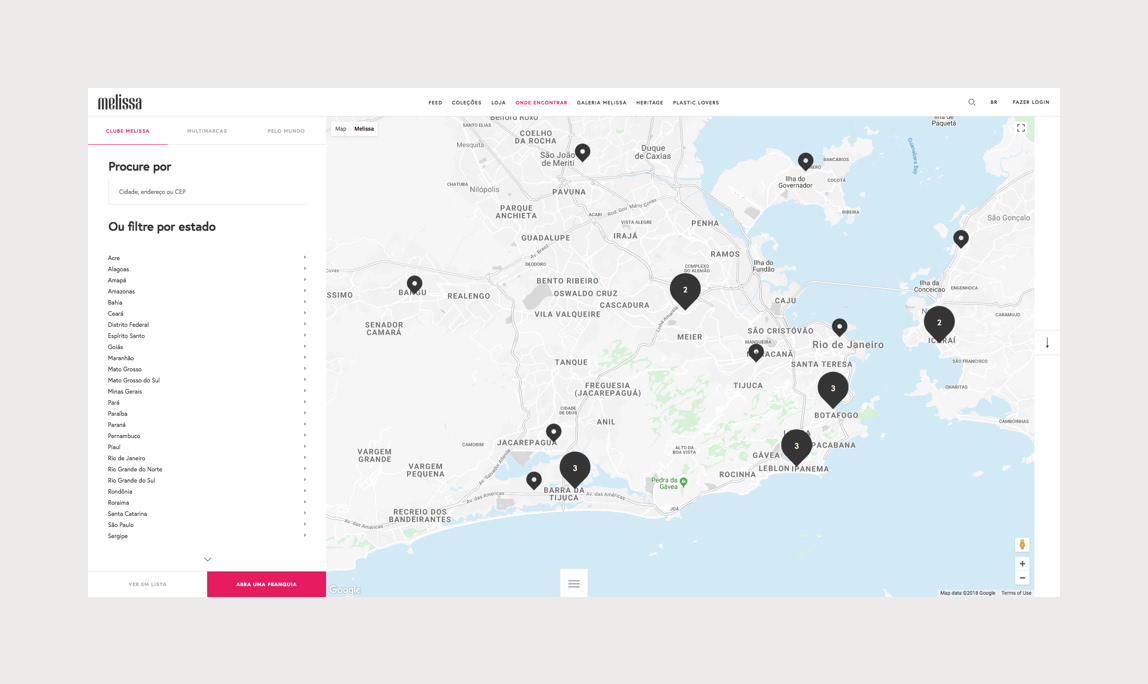Open Plastic Lovers menu item
This screenshot has width=1148, height=684.
coord(696,103)
